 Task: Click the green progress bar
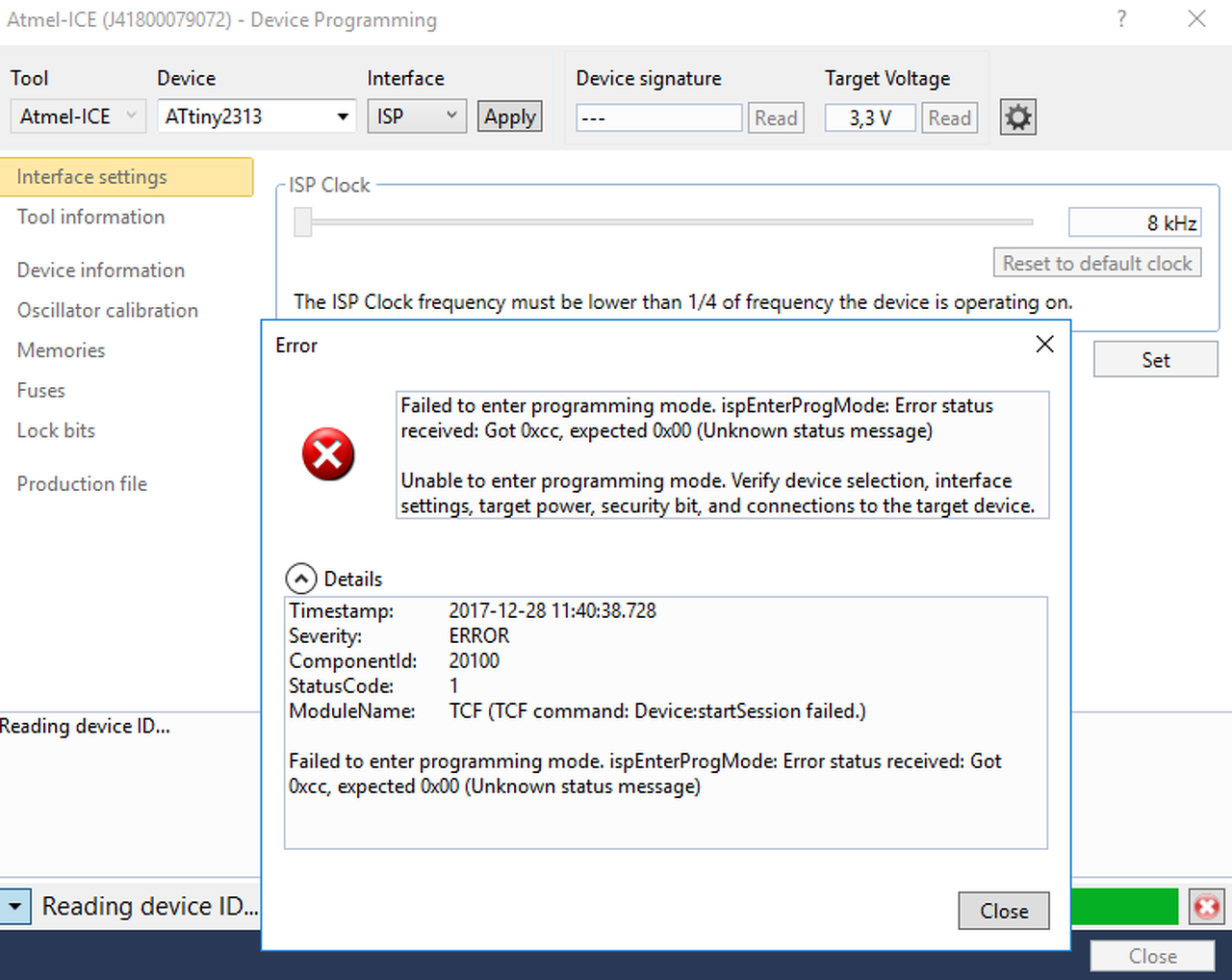point(1124,907)
